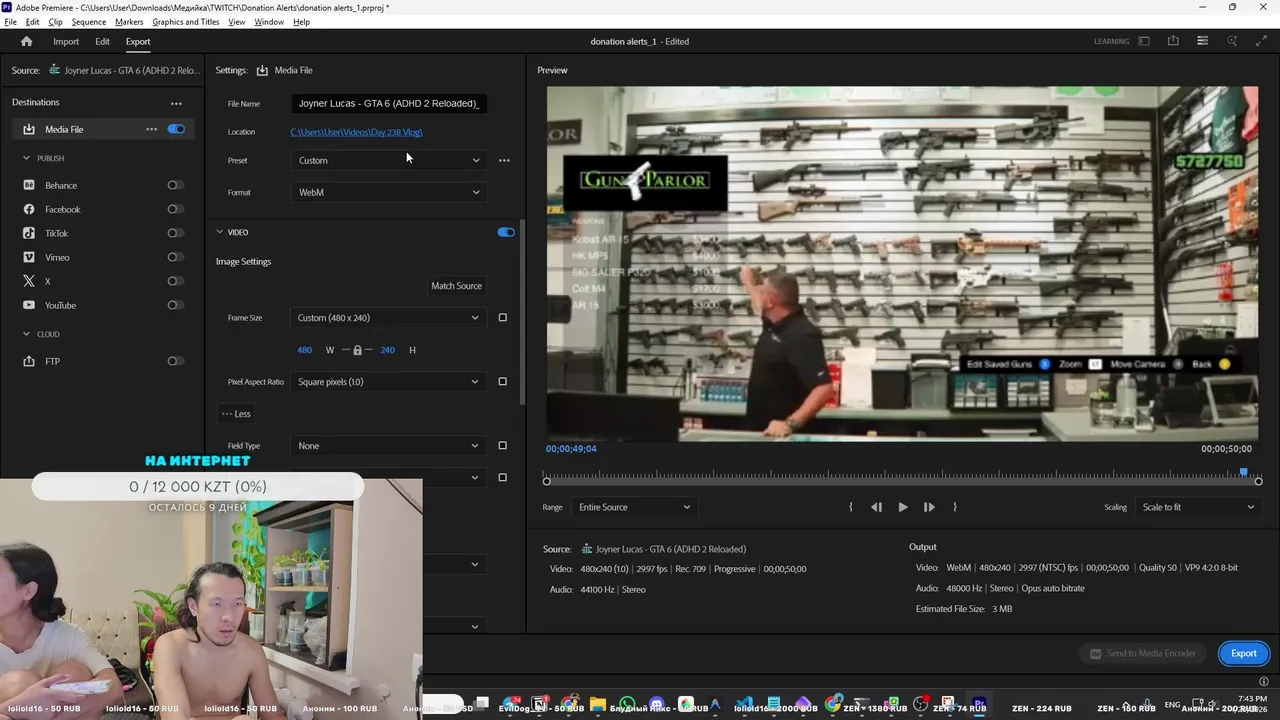The image size is (1280, 720).
Task: Turn off the VIDEO section toggle
Action: tap(506, 232)
